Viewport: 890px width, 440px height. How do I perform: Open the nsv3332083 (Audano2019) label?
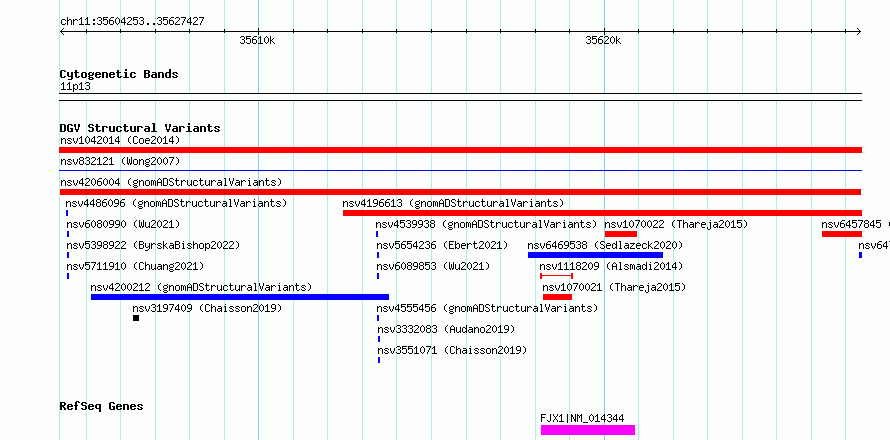point(446,329)
